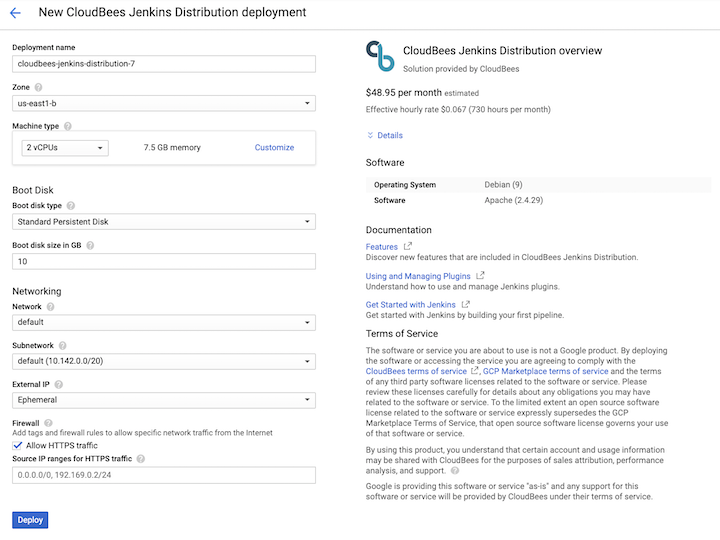Click the Customize machine type link
The height and width of the screenshot is (540, 720).
[274, 148]
